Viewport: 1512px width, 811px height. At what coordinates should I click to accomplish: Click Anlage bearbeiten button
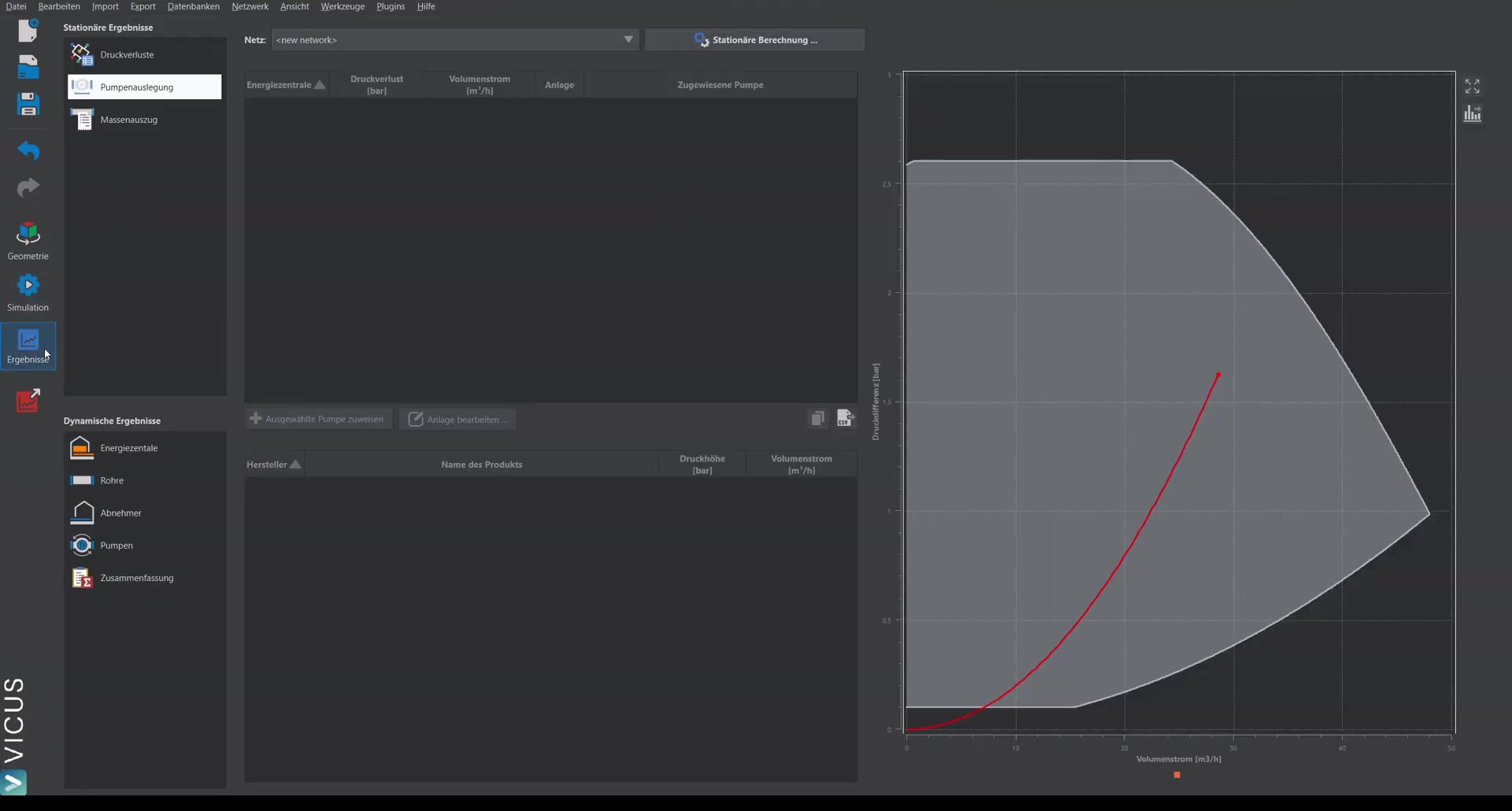click(x=458, y=419)
